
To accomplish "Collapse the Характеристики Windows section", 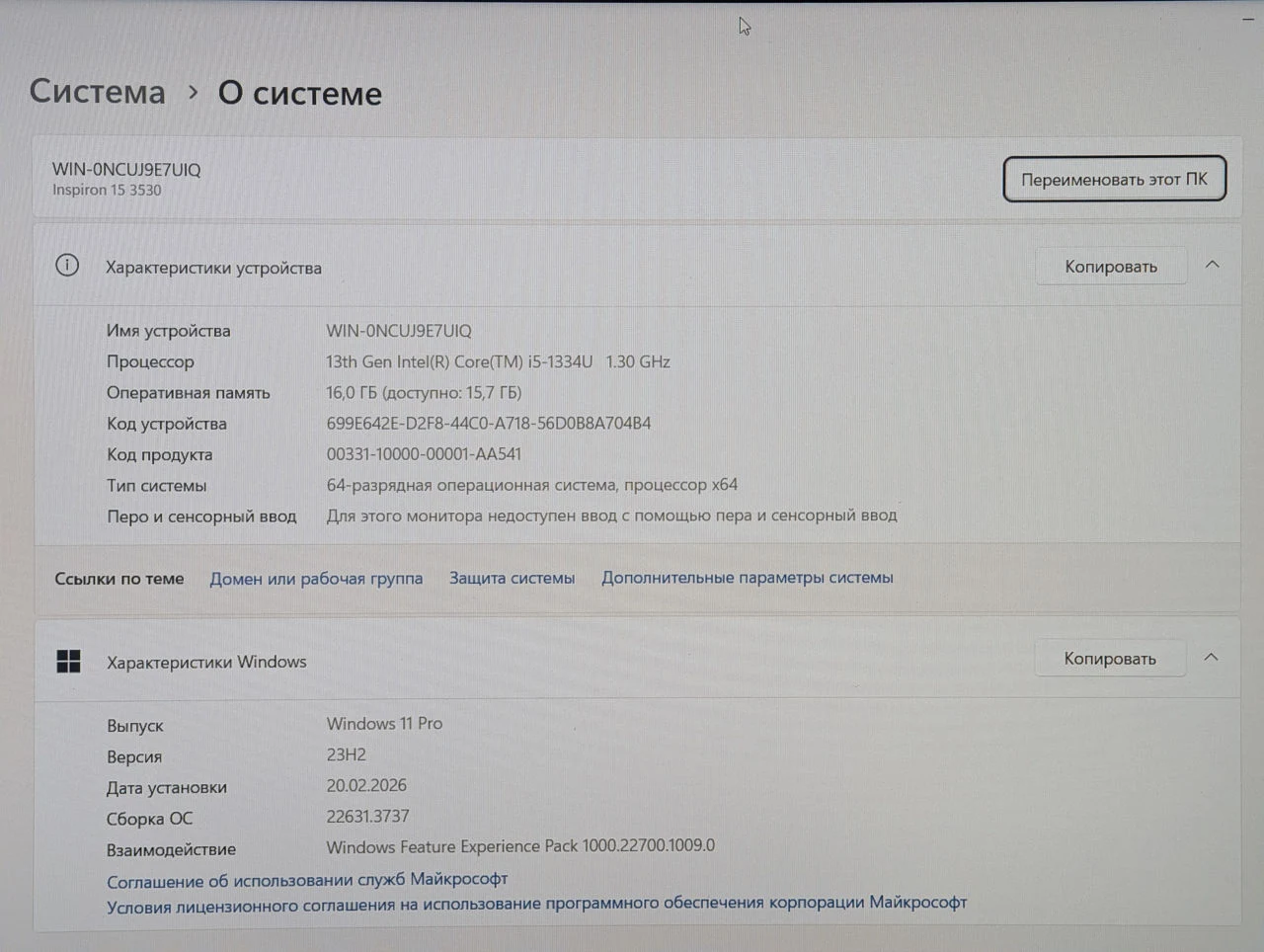I will 1211,658.
